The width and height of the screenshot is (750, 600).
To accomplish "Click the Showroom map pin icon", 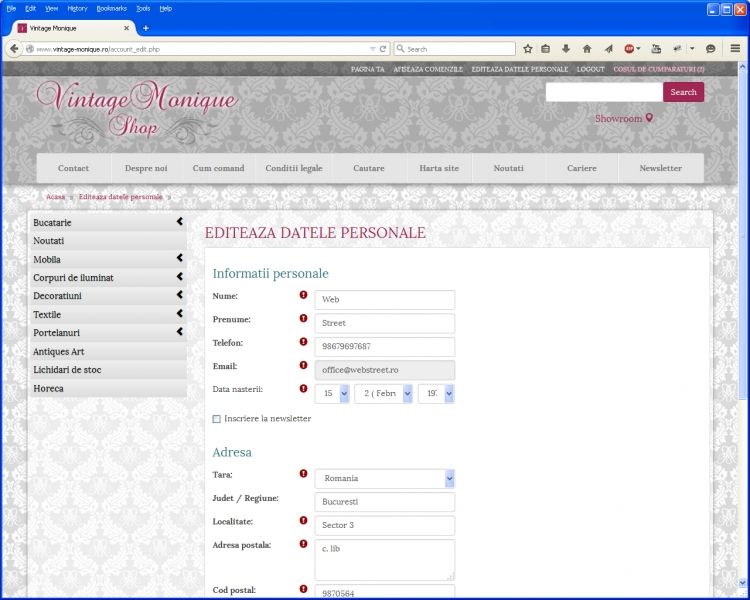I will coord(649,118).
